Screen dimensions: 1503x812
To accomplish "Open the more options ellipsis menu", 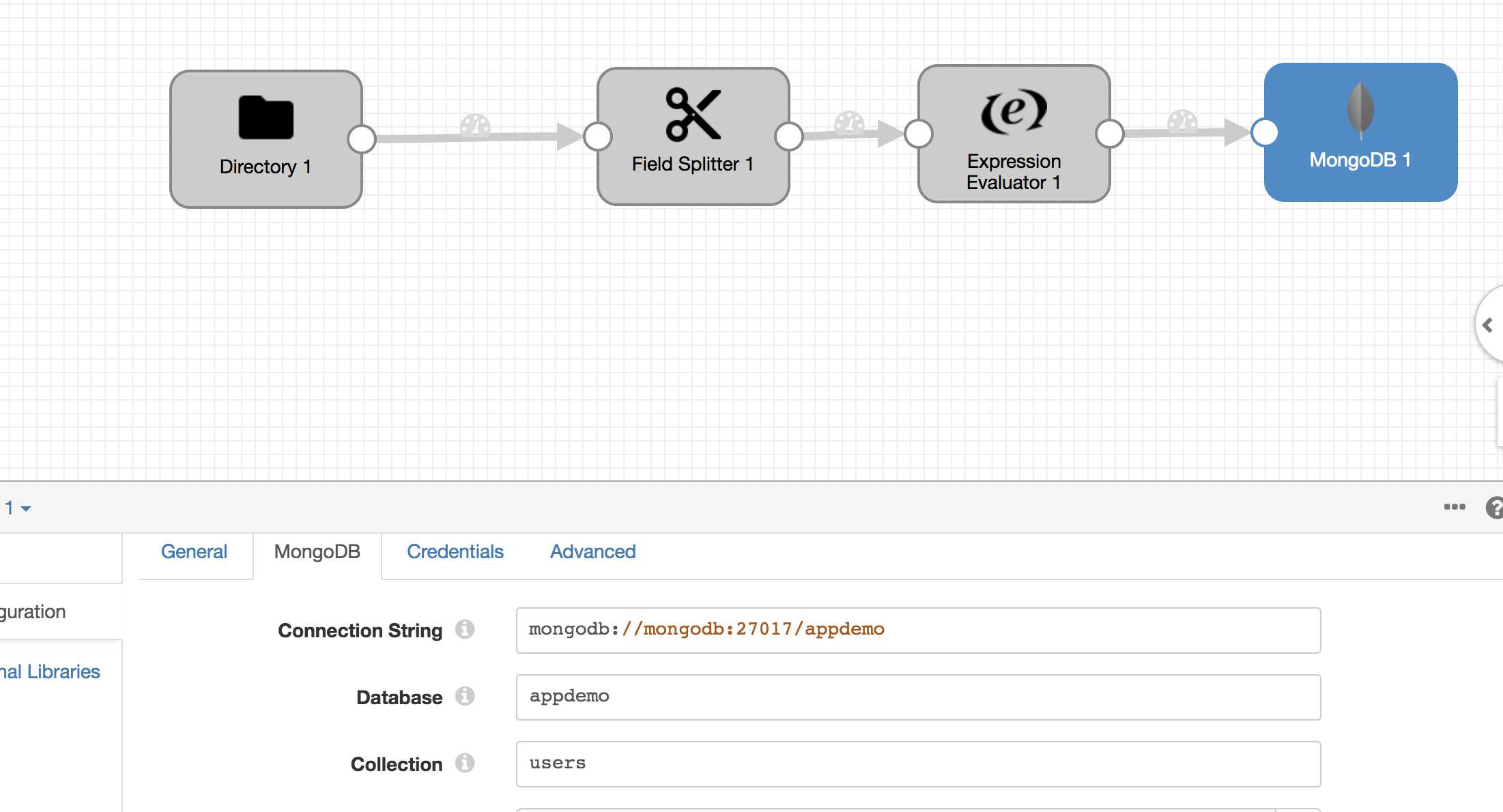I will (1455, 506).
